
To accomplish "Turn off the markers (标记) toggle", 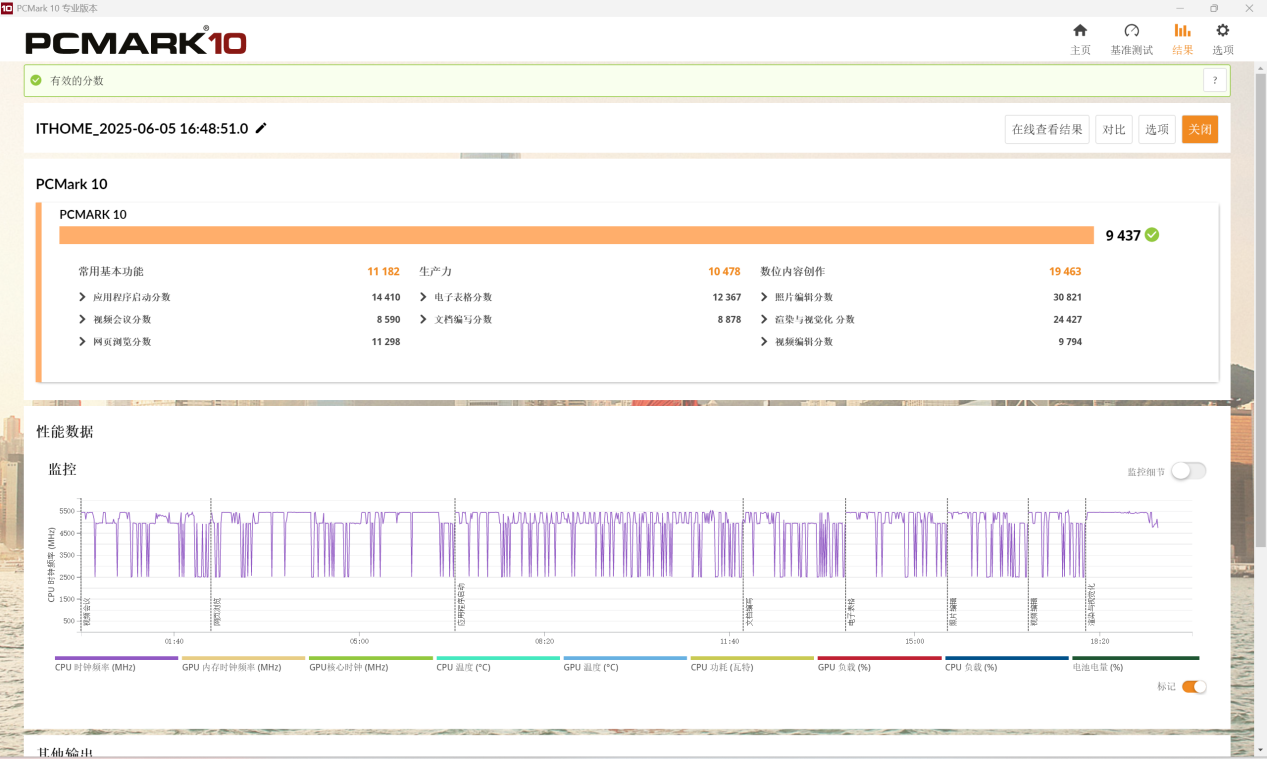I will point(1194,687).
